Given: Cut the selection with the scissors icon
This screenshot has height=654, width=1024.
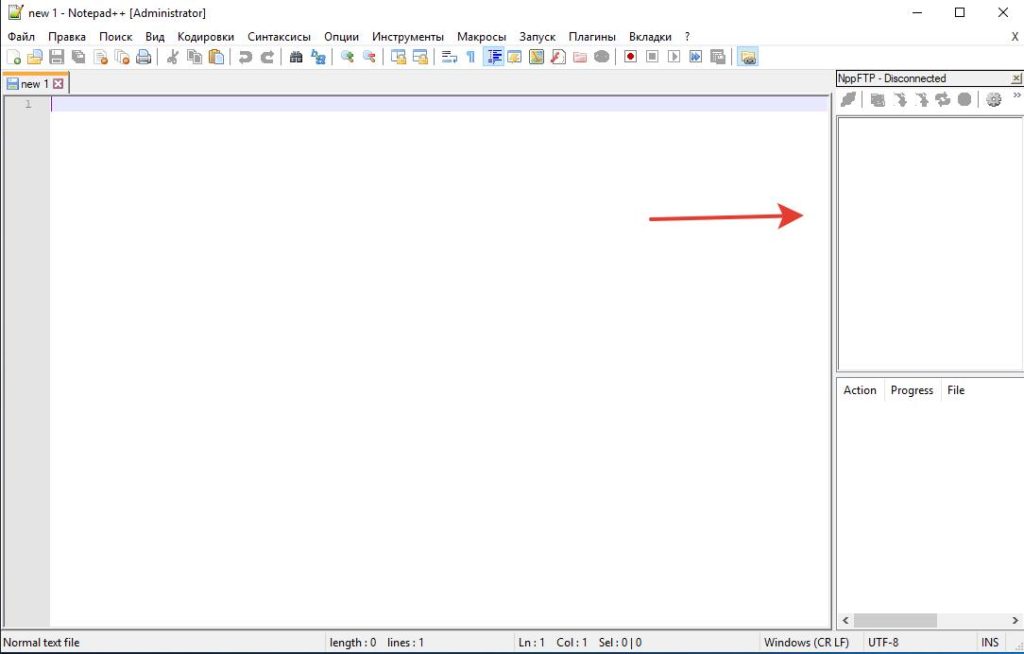Looking at the screenshot, I should (x=172, y=57).
